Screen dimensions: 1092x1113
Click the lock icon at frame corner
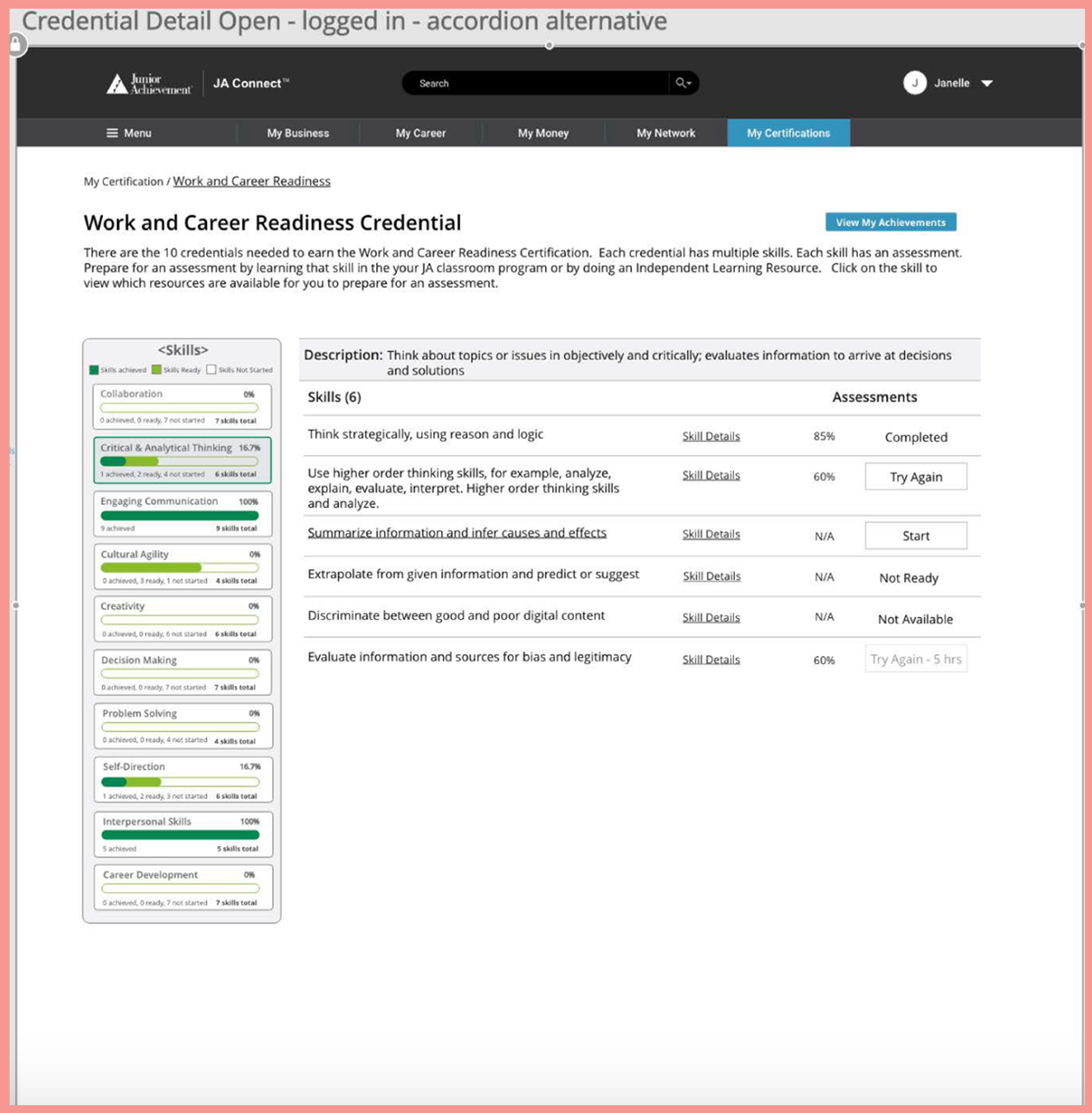16,45
